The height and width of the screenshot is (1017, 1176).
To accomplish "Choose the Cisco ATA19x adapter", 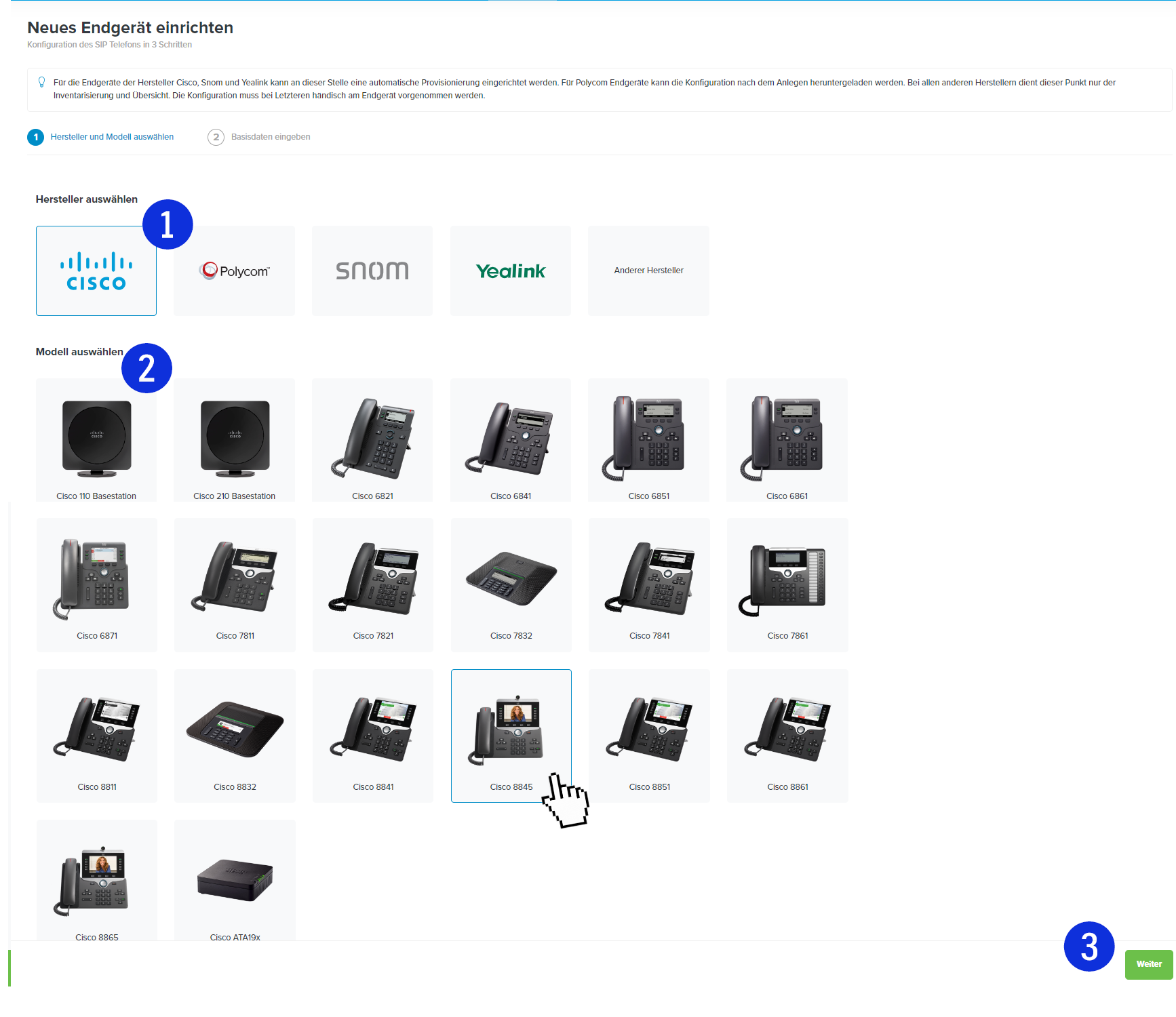I will [x=235, y=880].
